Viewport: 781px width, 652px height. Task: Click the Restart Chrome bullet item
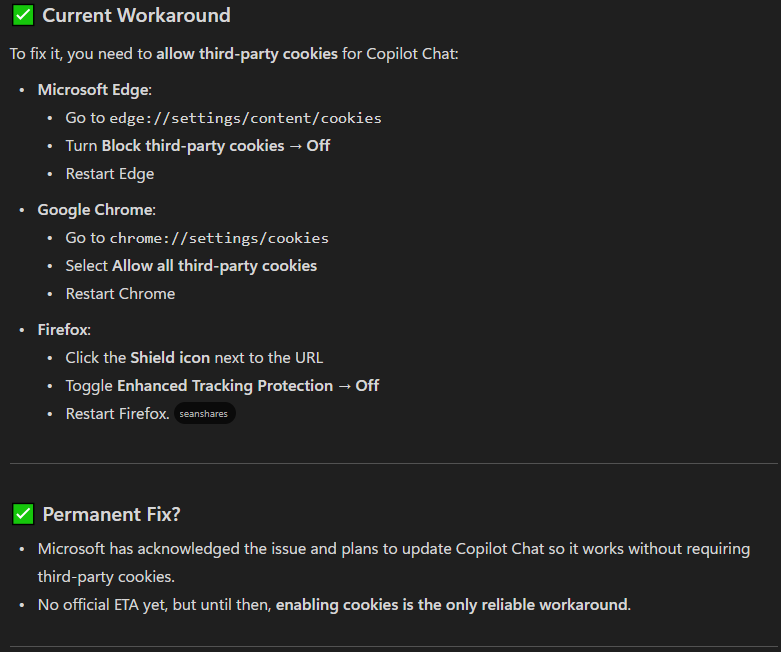(x=120, y=294)
